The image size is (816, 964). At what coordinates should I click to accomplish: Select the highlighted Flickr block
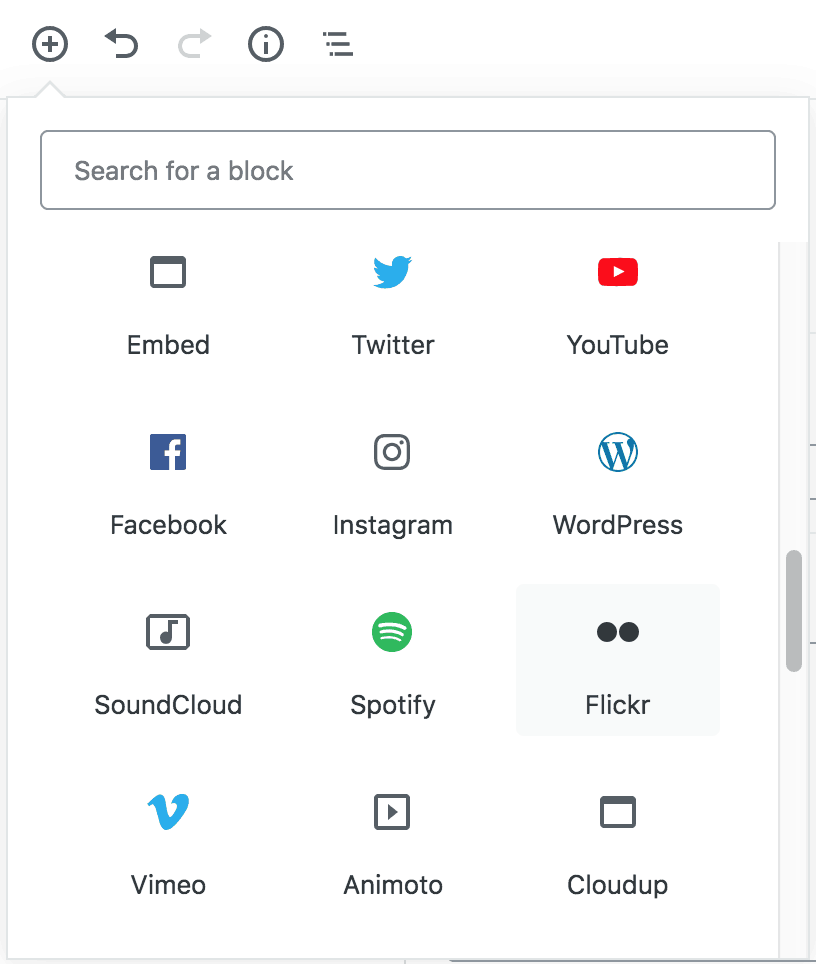pos(617,660)
